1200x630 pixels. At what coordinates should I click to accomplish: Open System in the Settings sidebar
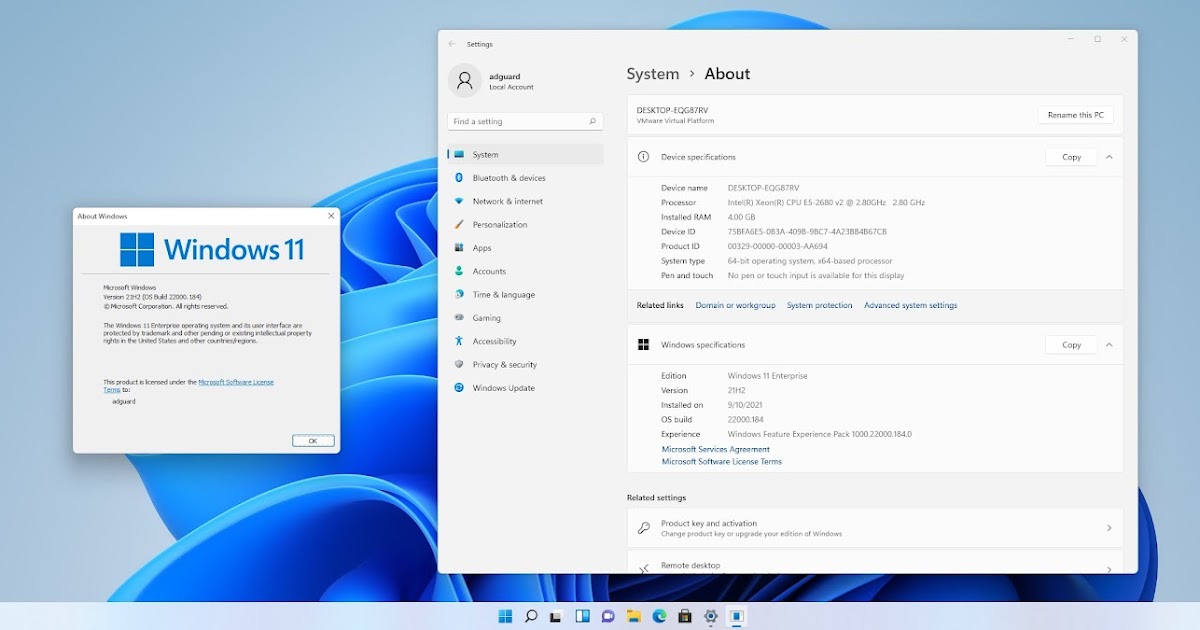pyautogui.click(x=525, y=155)
